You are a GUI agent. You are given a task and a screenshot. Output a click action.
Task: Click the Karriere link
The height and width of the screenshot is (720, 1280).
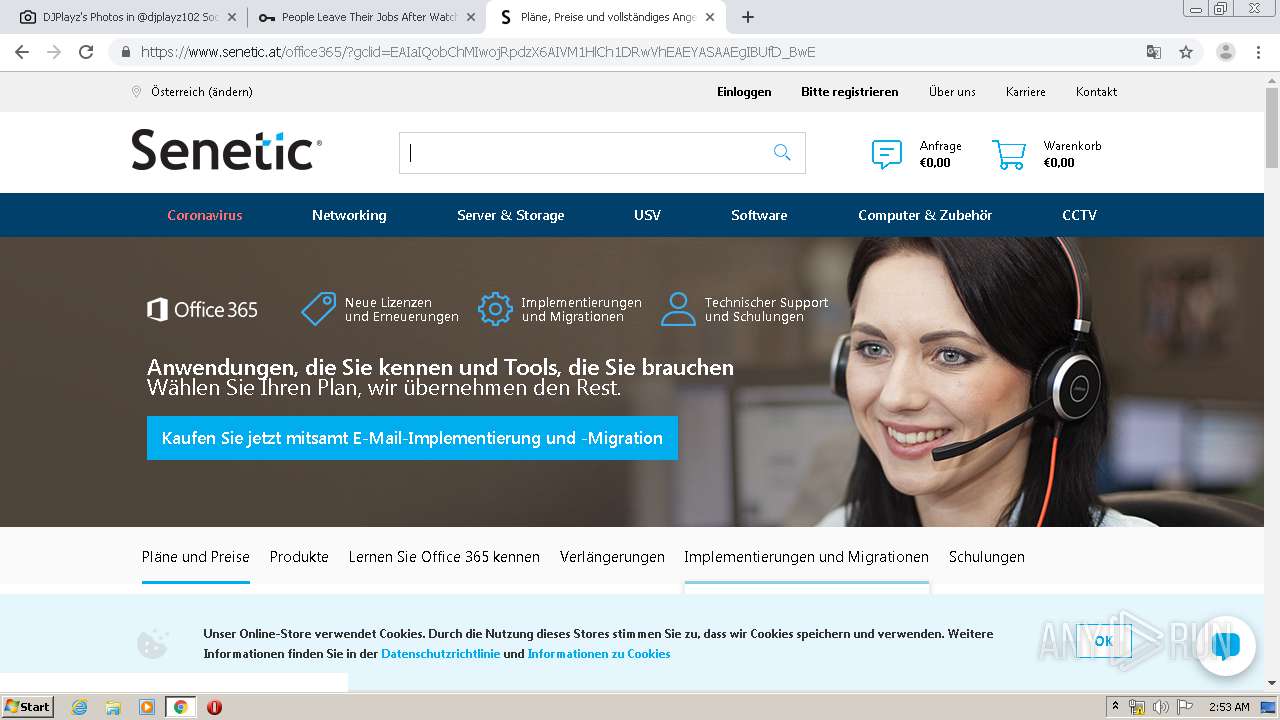coord(1026,91)
